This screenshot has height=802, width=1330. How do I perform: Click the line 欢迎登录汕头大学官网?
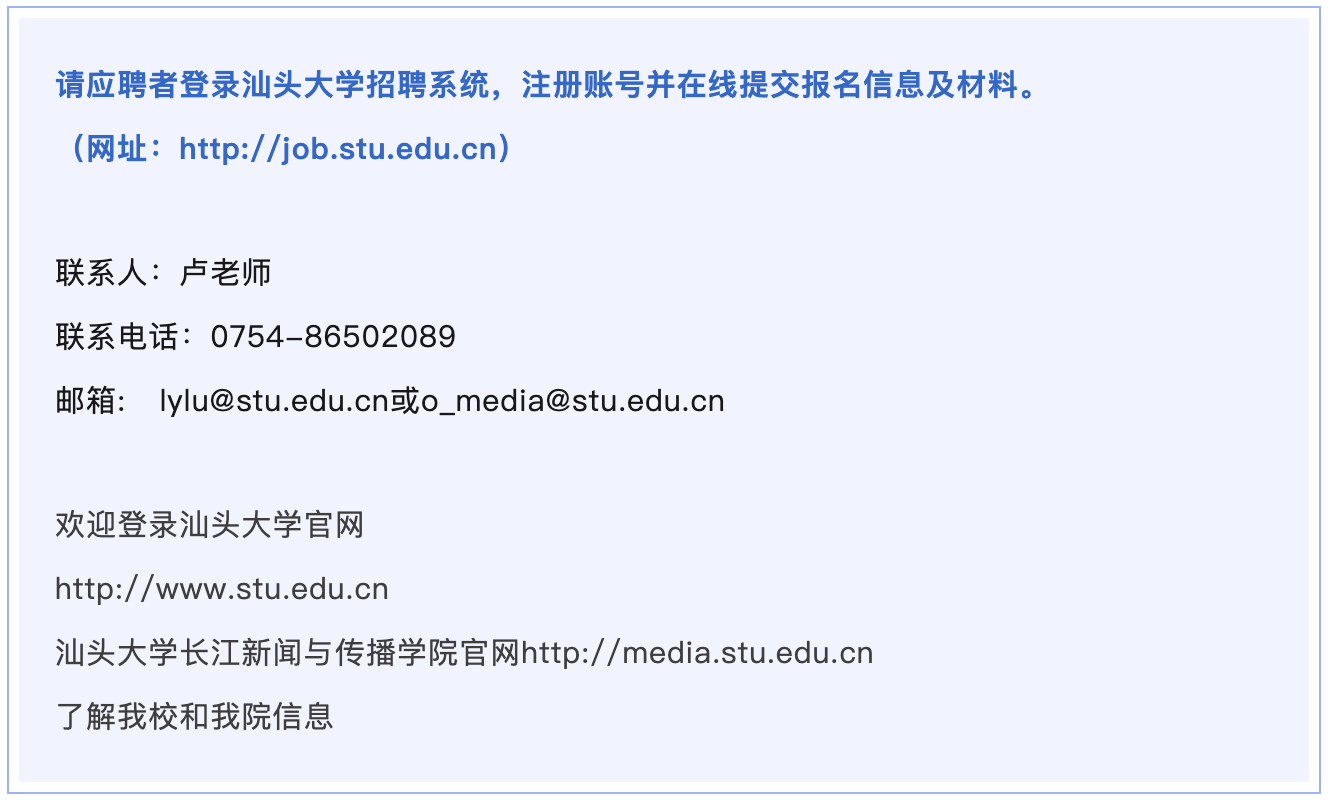coord(210,525)
